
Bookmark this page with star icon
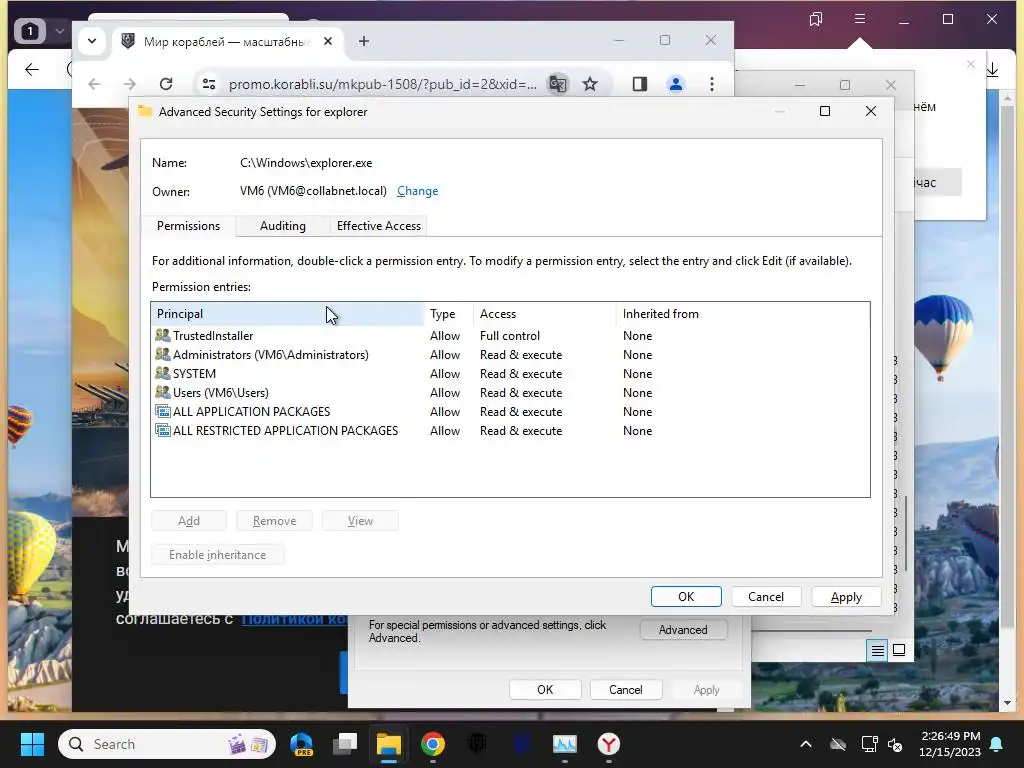[590, 84]
